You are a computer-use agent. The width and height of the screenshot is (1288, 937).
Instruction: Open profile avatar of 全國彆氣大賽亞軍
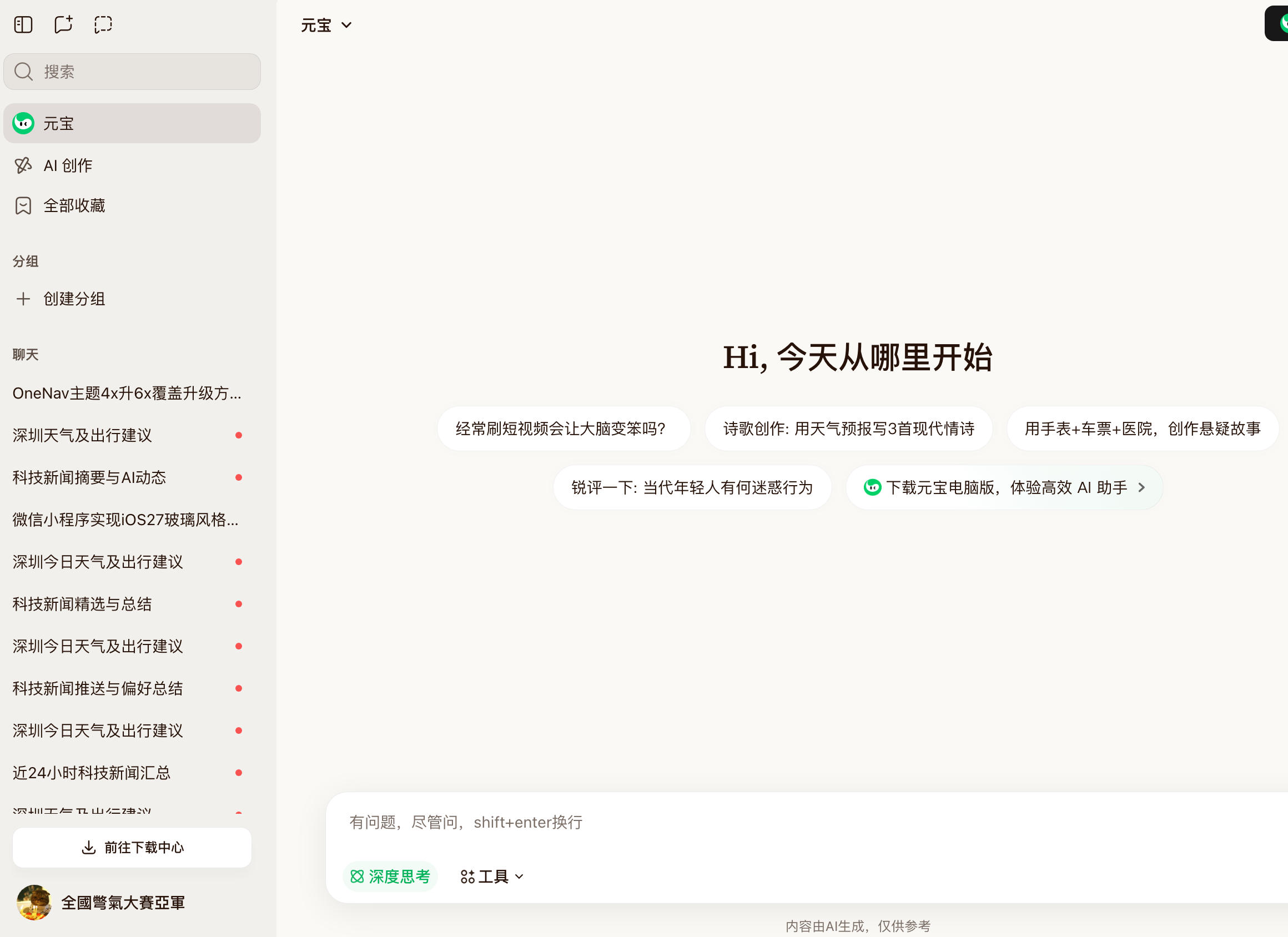(34, 903)
